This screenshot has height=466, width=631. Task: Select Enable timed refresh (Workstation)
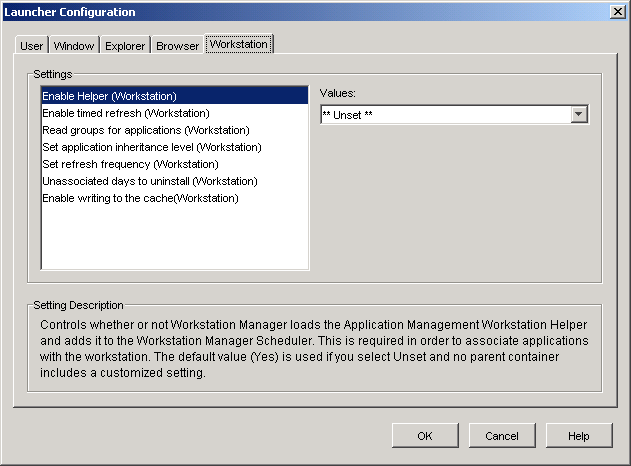175,113
